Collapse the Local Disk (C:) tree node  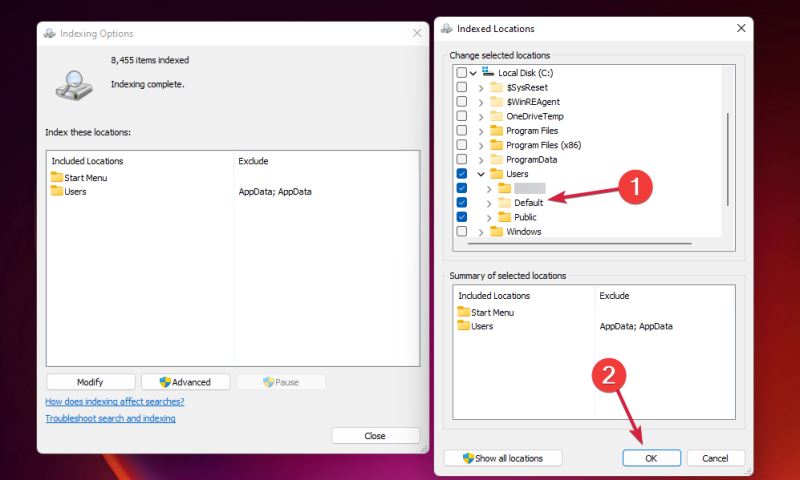tap(474, 73)
